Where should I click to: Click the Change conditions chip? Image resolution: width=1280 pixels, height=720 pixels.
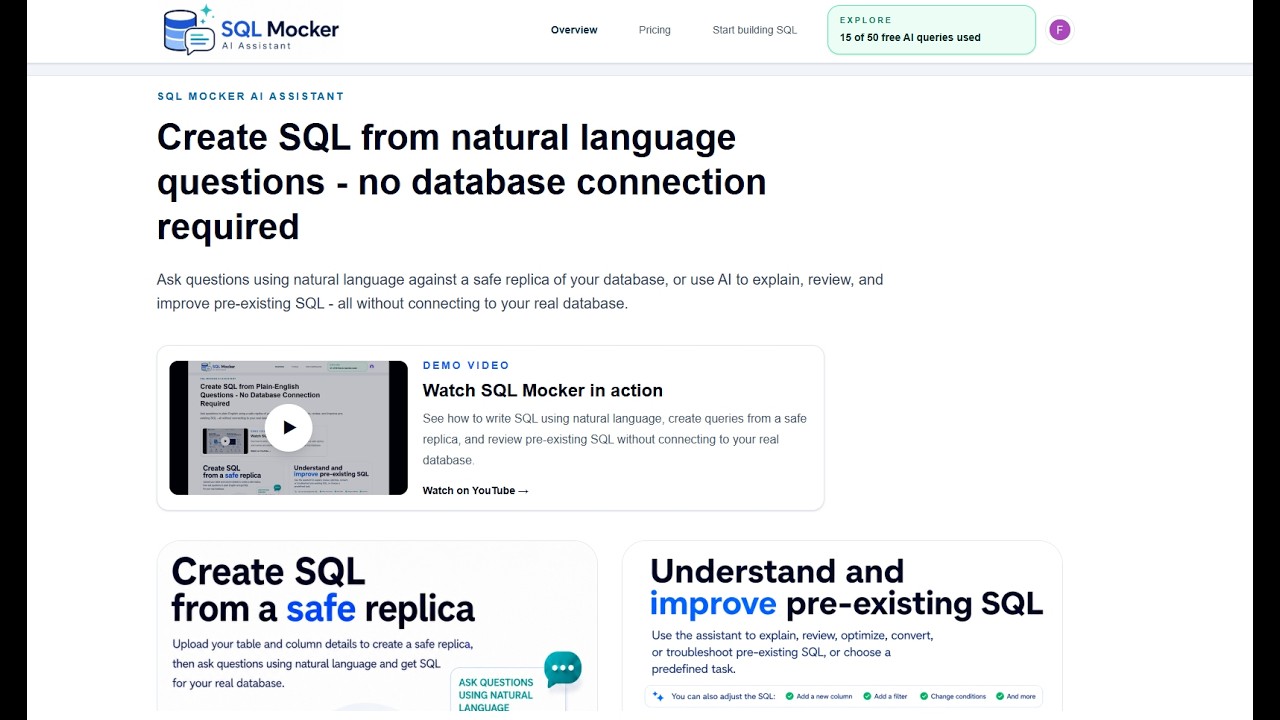(x=952, y=696)
